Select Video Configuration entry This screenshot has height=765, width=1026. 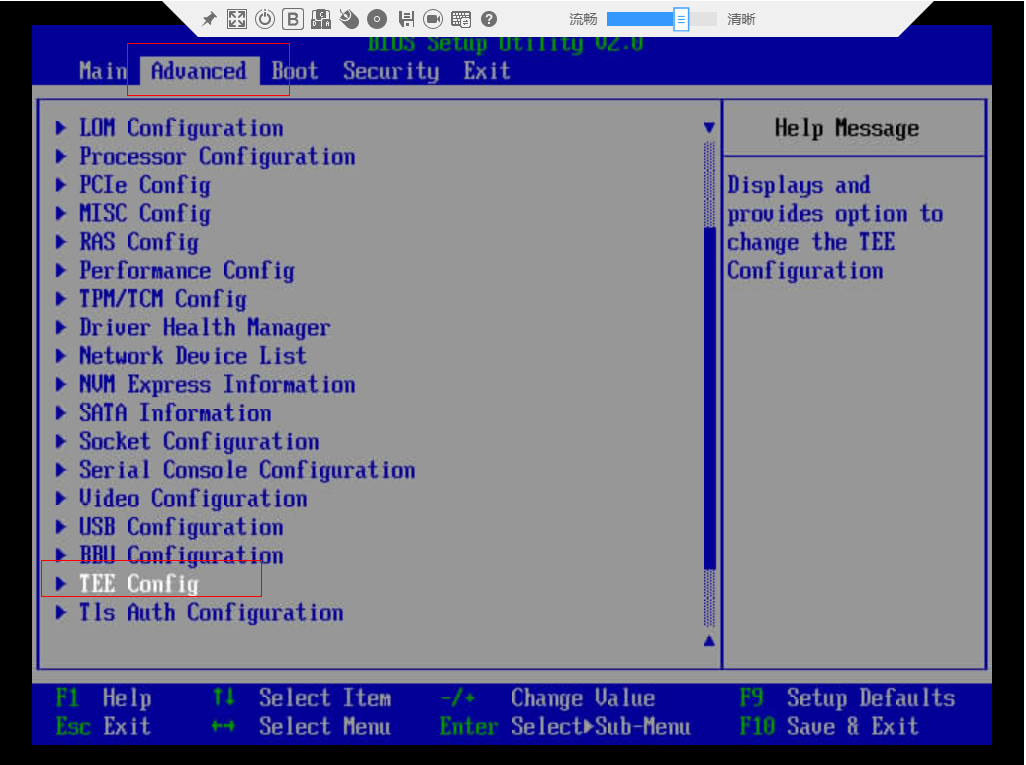[x=193, y=499]
